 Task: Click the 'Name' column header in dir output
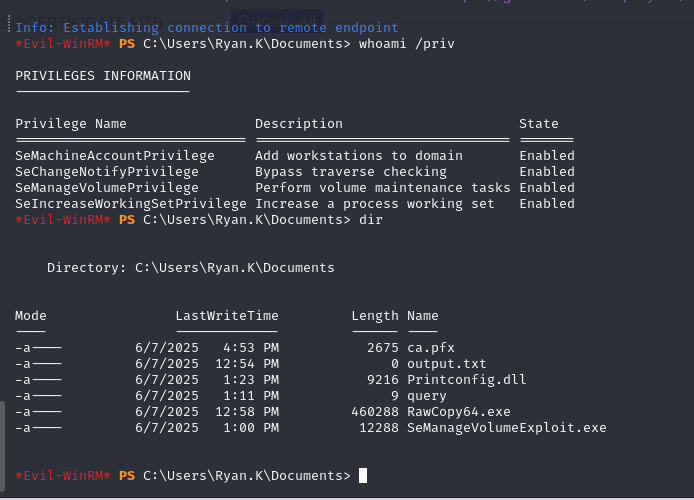click(x=423, y=315)
